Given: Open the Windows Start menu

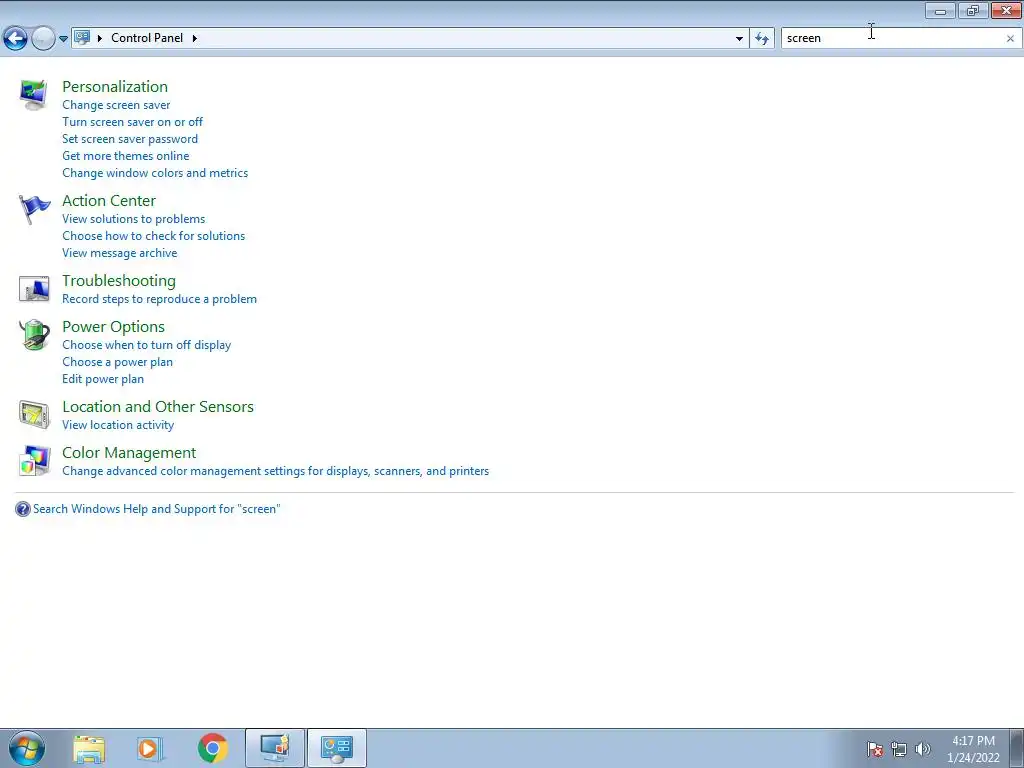Looking at the screenshot, I should [x=27, y=748].
